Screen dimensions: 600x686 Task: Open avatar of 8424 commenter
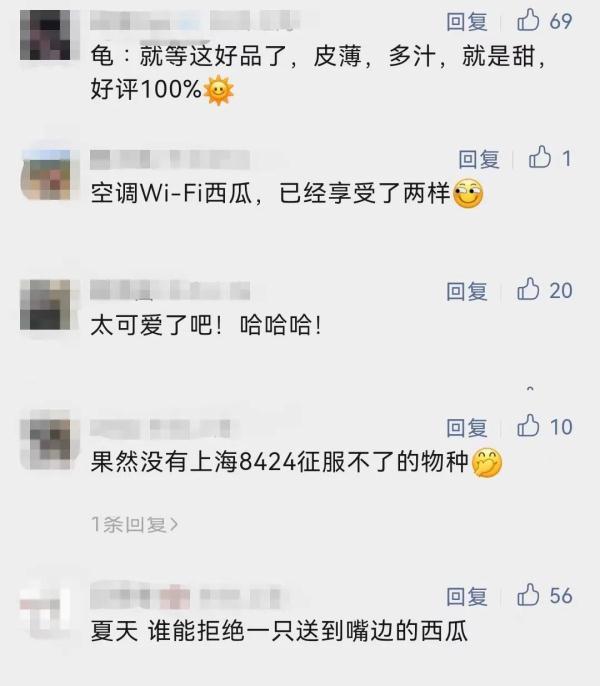tap(45, 440)
